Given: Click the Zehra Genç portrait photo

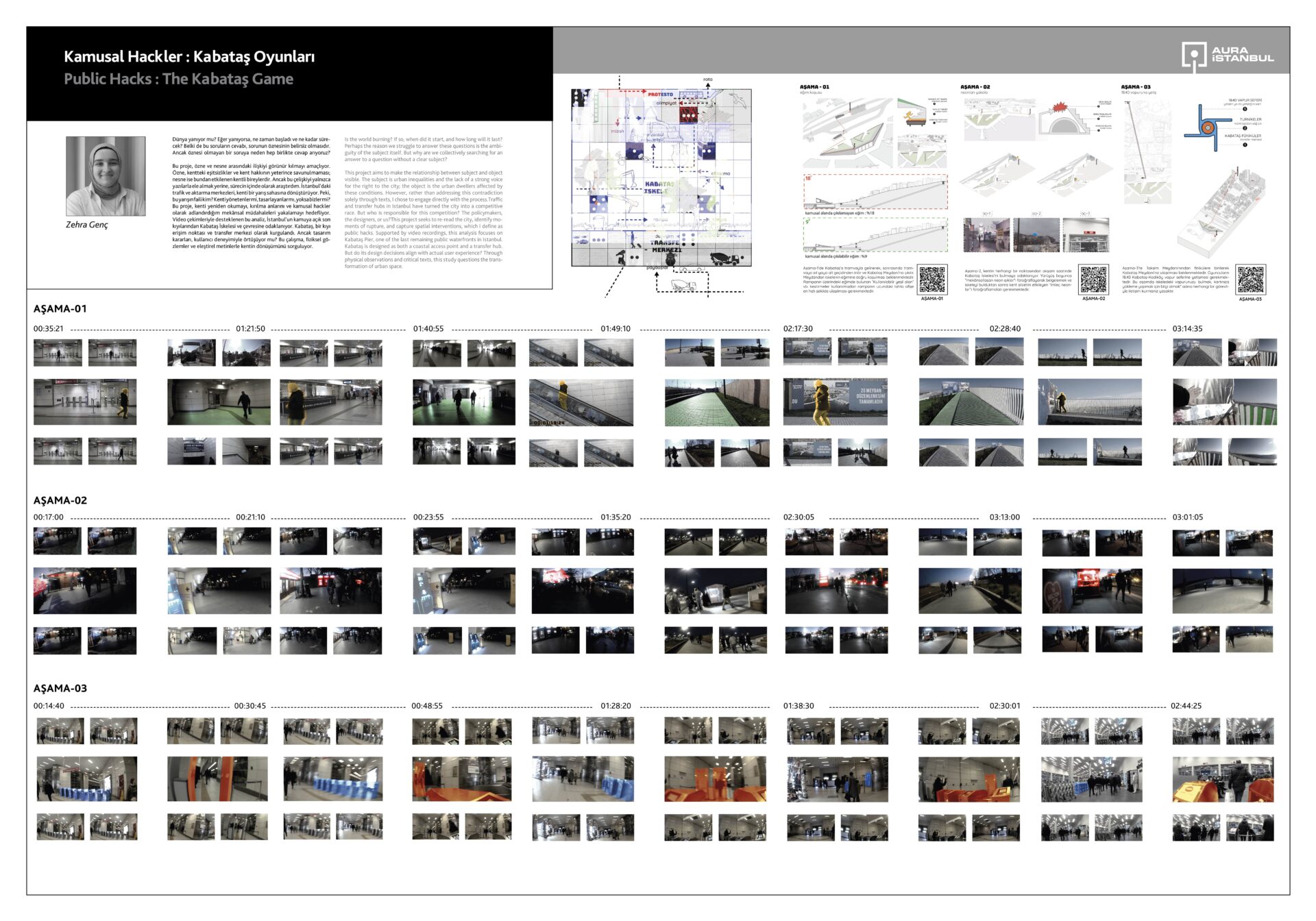Looking at the screenshot, I should tap(106, 176).
